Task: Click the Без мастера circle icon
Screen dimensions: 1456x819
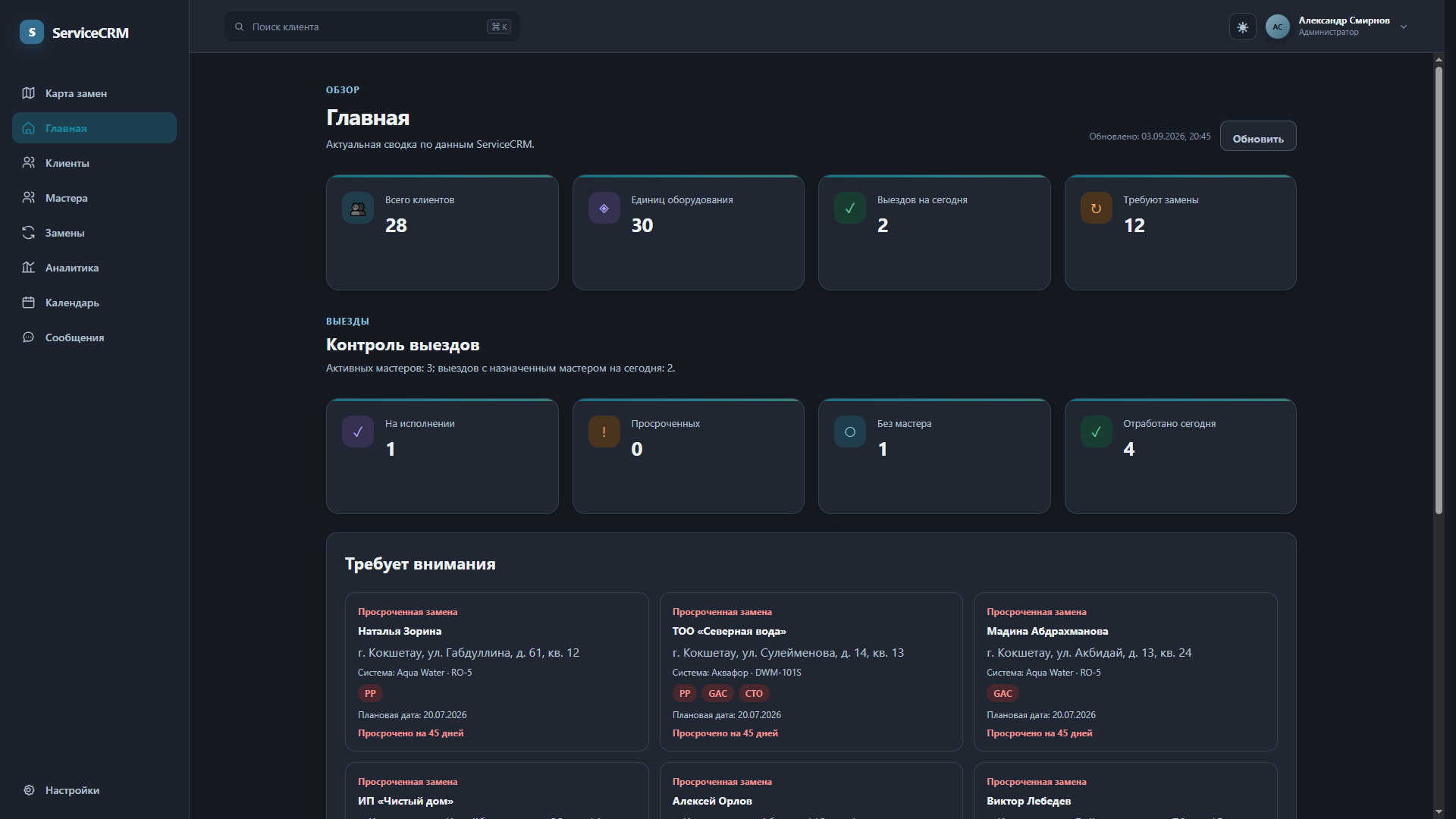Action: (850, 431)
